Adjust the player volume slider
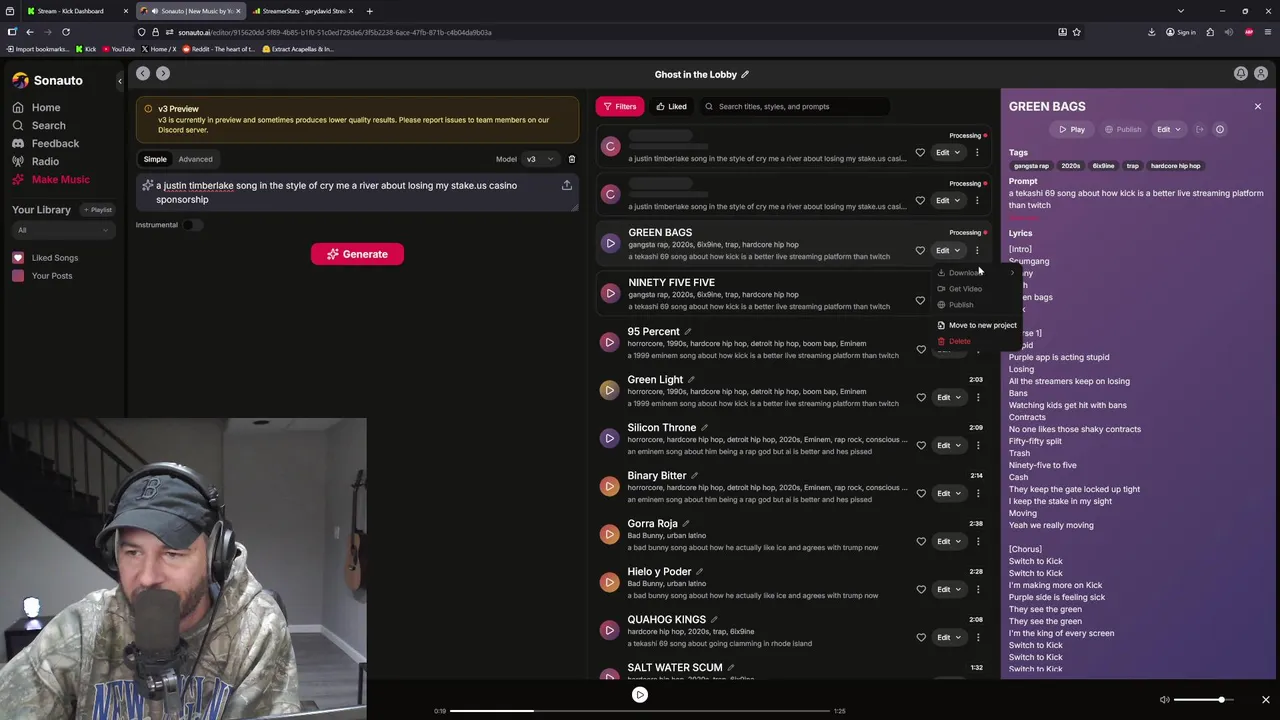The image size is (1280, 720). [x=1203, y=700]
